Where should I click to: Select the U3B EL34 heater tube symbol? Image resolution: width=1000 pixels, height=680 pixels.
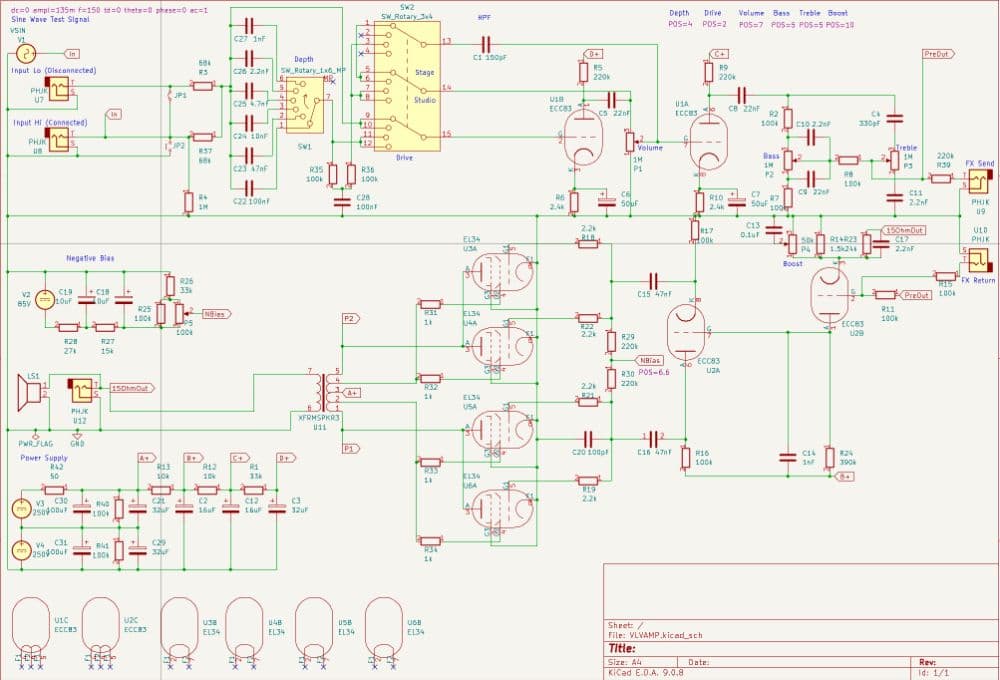pyautogui.click(x=180, y=625)
